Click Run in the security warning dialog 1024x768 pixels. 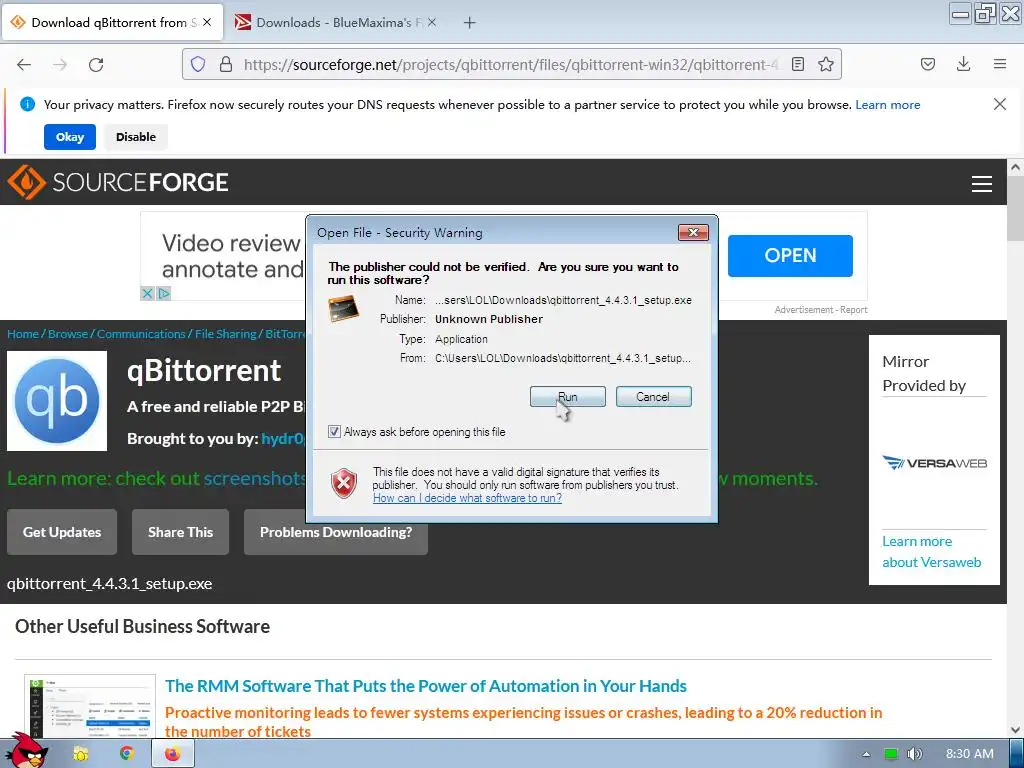tap(567, 396)
